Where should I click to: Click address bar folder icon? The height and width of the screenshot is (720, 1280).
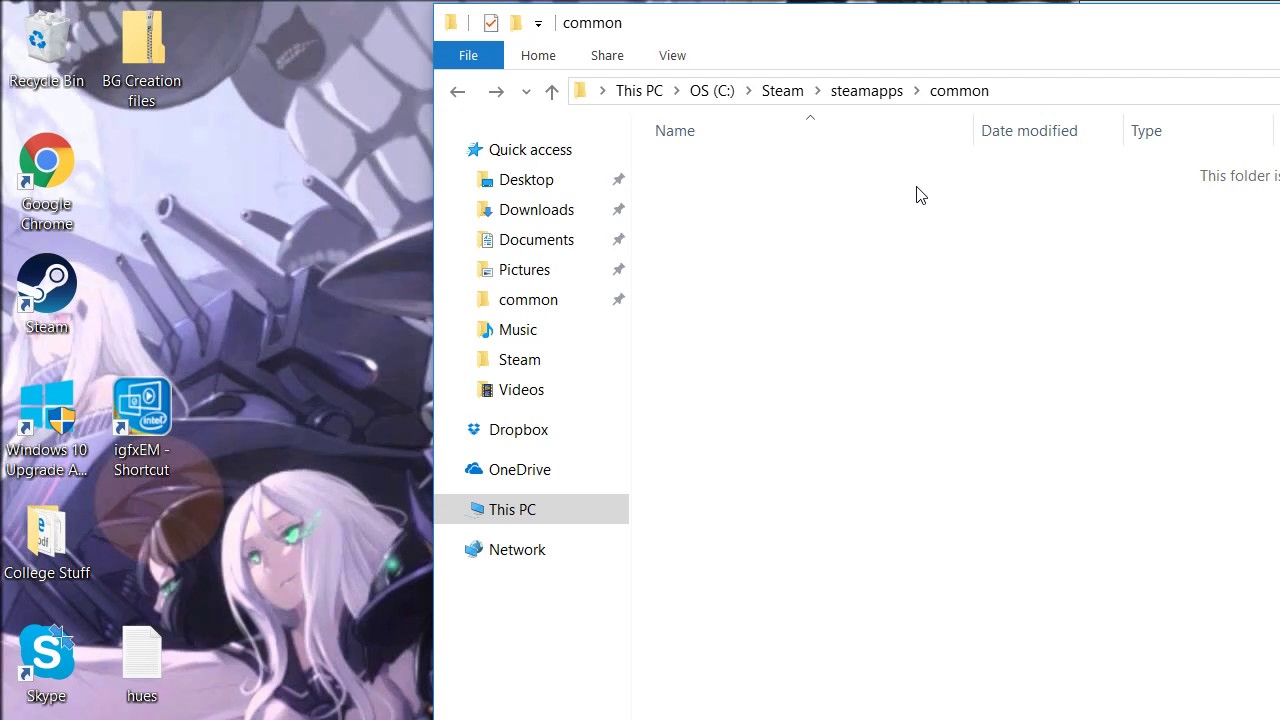click(x=580, y=91)
